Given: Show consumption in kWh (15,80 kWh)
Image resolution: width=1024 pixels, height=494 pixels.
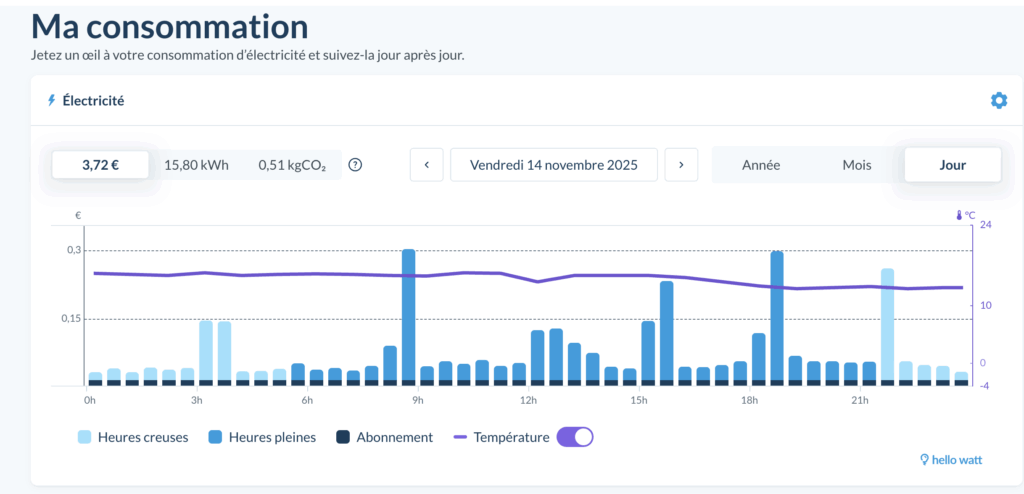Looking at the screenshot, I should tap(196, 165).
